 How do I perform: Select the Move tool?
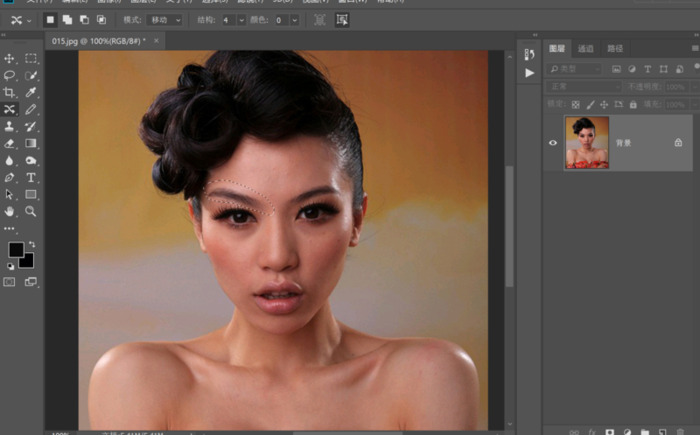pos(10,59)
